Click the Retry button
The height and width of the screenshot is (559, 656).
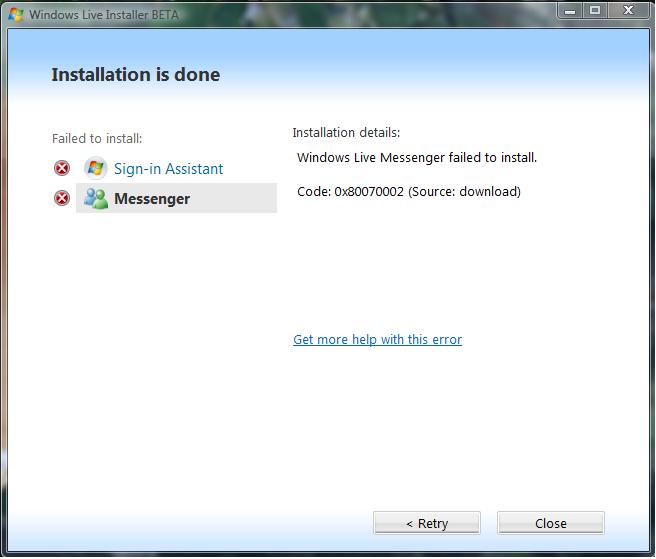[x=426, y=523]
